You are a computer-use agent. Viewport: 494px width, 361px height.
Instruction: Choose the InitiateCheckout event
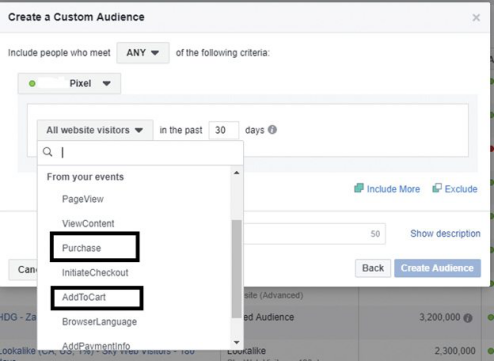coord(95,273)
